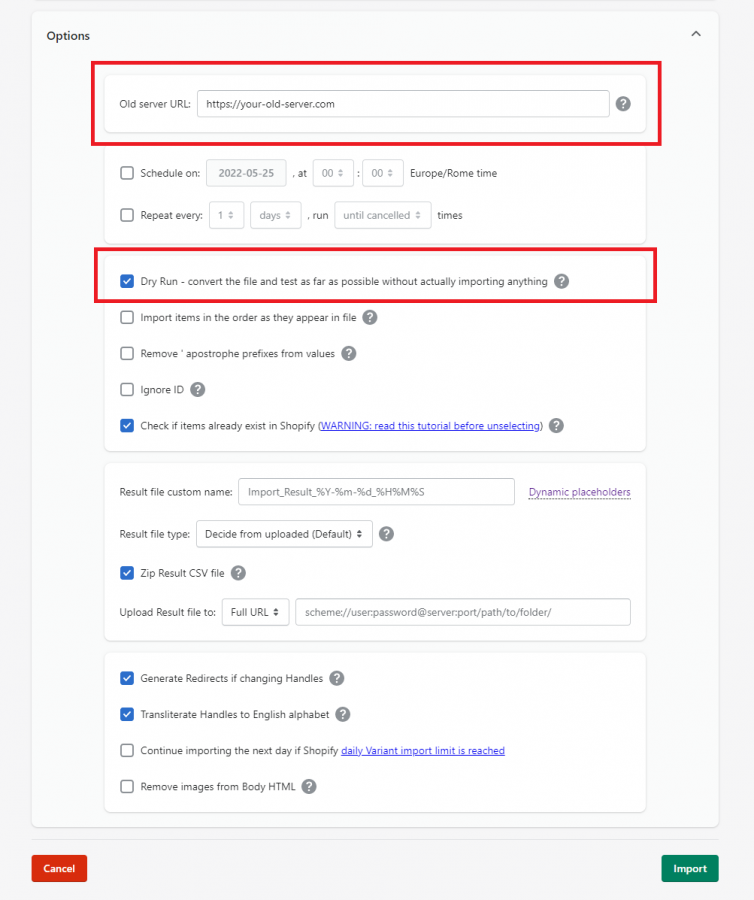Click the Result file custom name field
Viewport: 754px width, 900px height.
point(376,491)
